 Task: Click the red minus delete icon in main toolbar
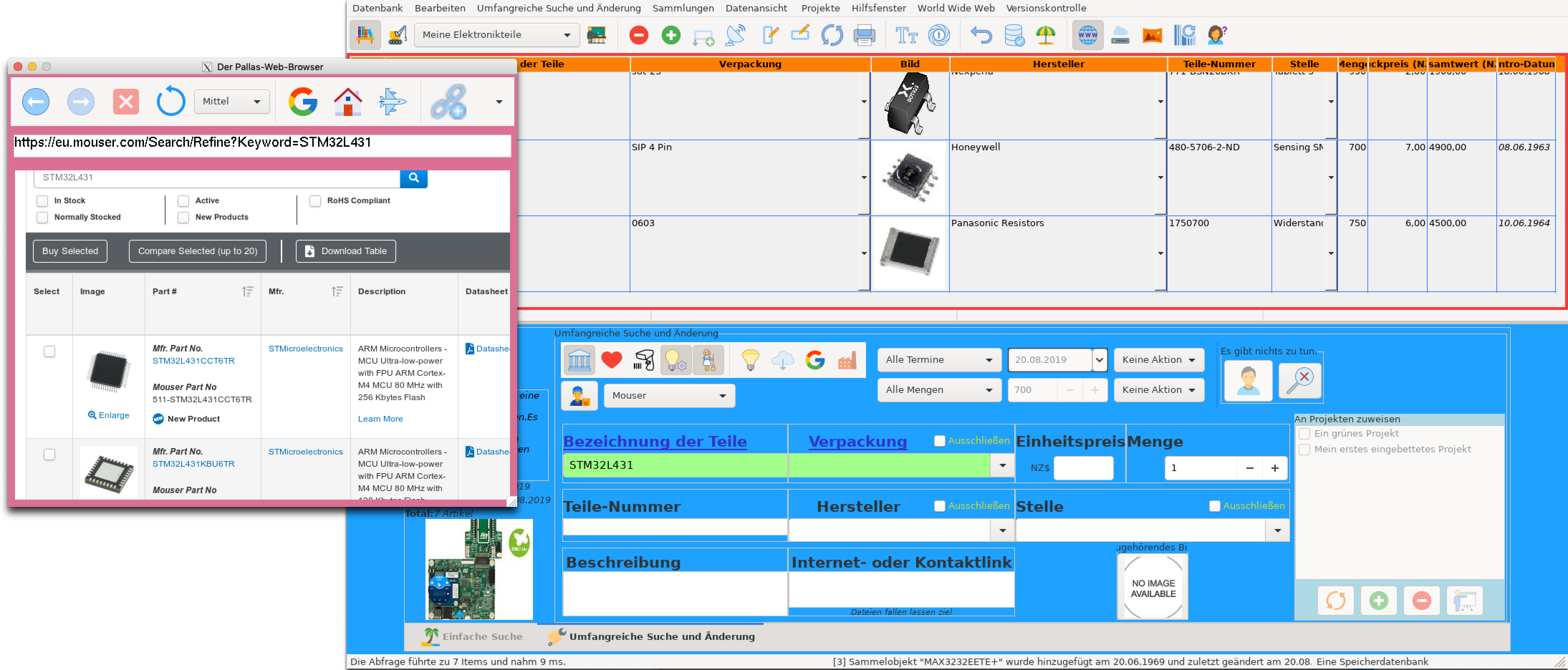(639, 35)
